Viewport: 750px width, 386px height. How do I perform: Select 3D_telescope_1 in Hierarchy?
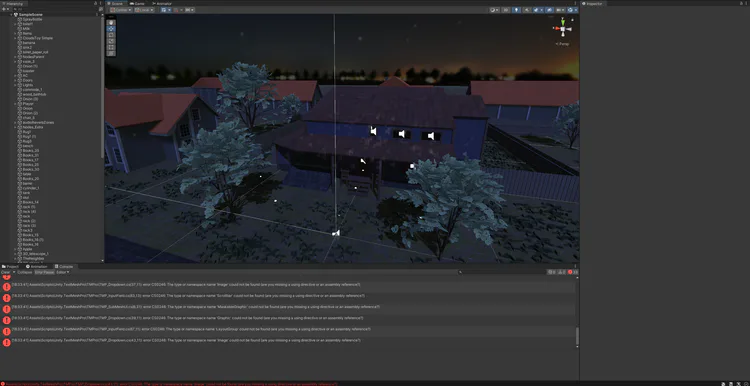35,254
